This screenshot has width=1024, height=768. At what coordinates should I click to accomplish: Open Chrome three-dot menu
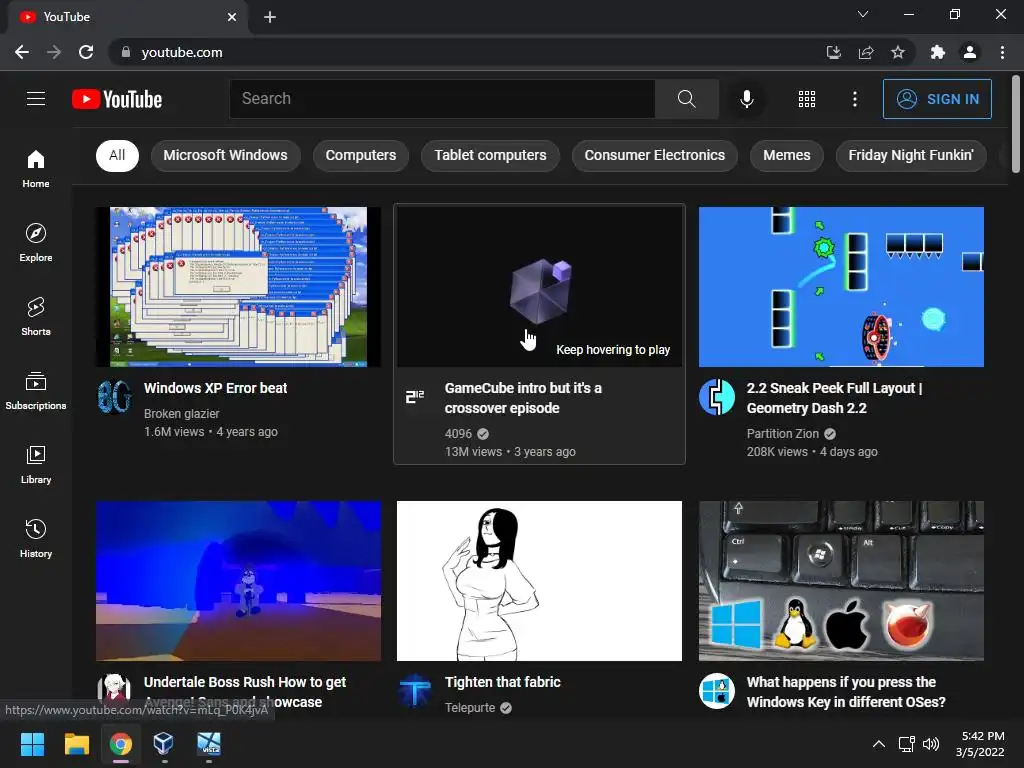click(1002, 52)
